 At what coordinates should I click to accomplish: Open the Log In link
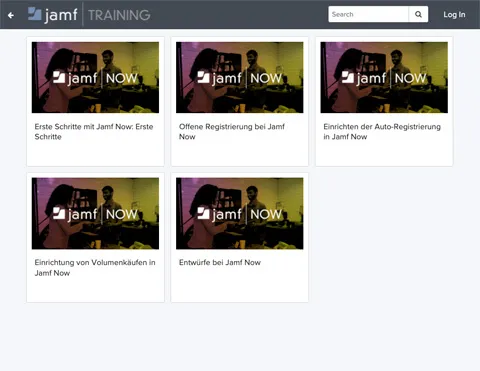[x=454, y=15]
